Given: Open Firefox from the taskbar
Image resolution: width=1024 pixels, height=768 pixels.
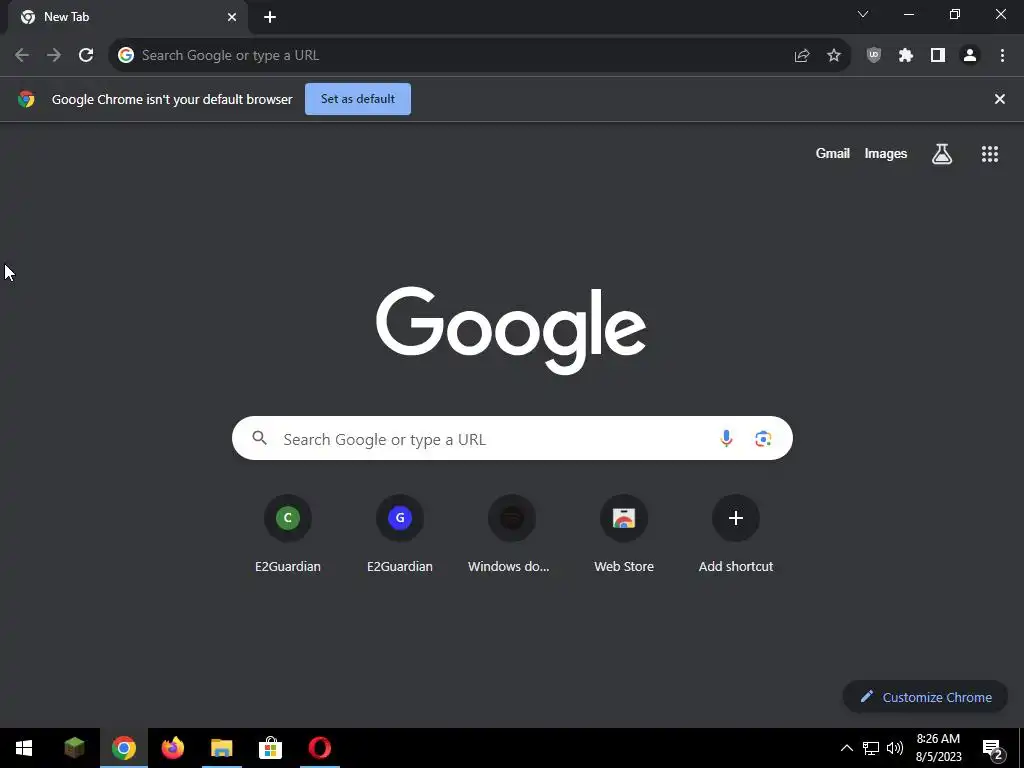Looking at the screenshot, I should point(173,748).
